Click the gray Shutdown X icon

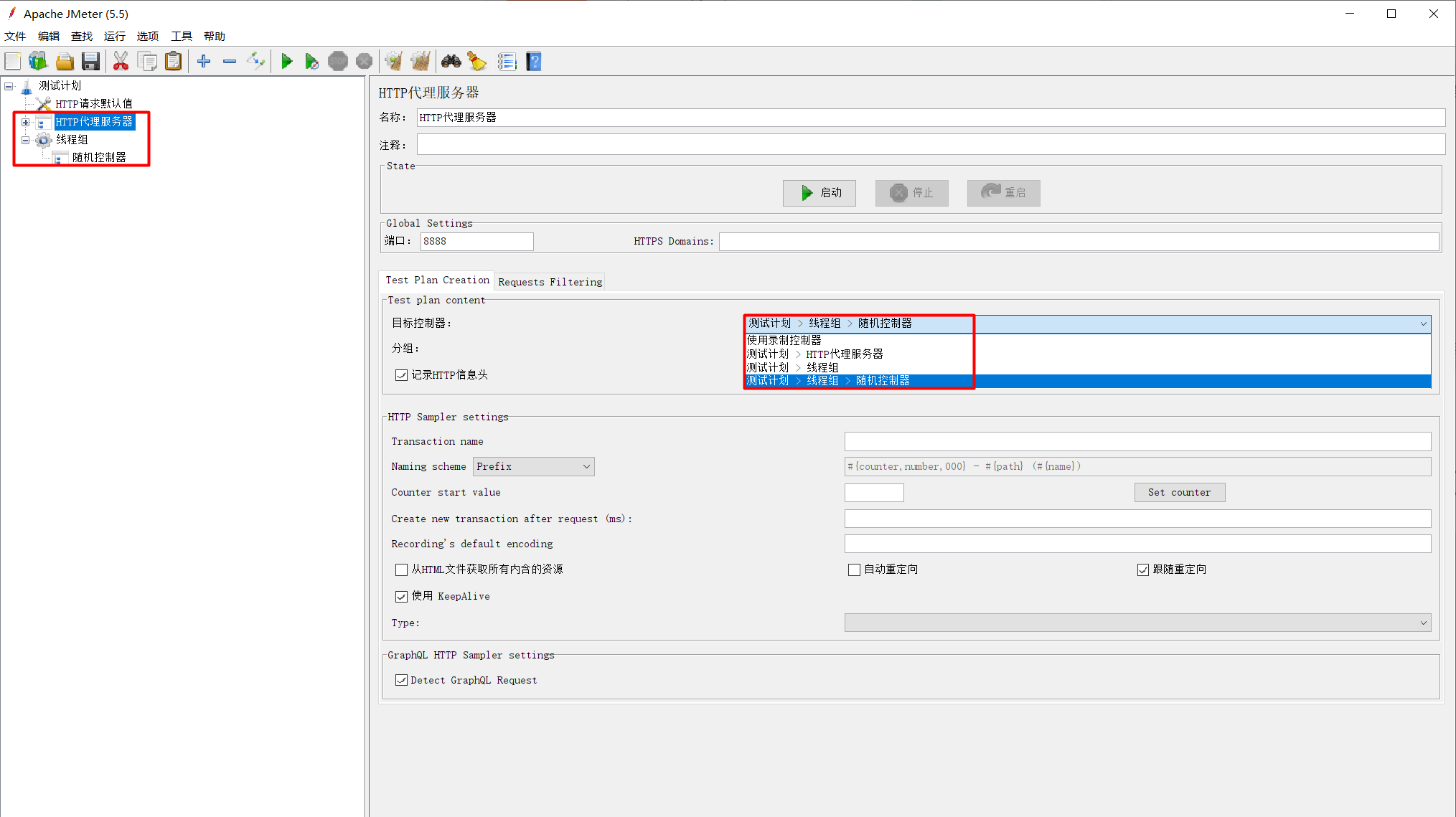[365, 62]
